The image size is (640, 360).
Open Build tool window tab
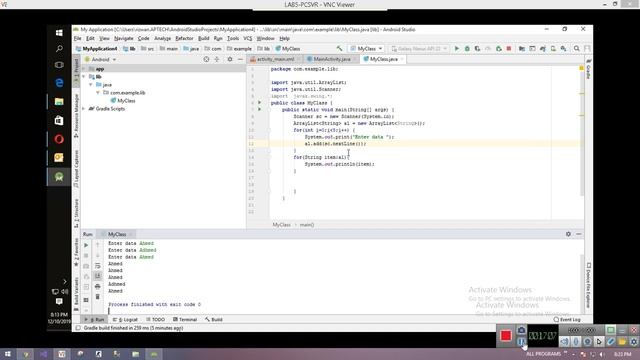pyautogui.click(x=214, y=320)
